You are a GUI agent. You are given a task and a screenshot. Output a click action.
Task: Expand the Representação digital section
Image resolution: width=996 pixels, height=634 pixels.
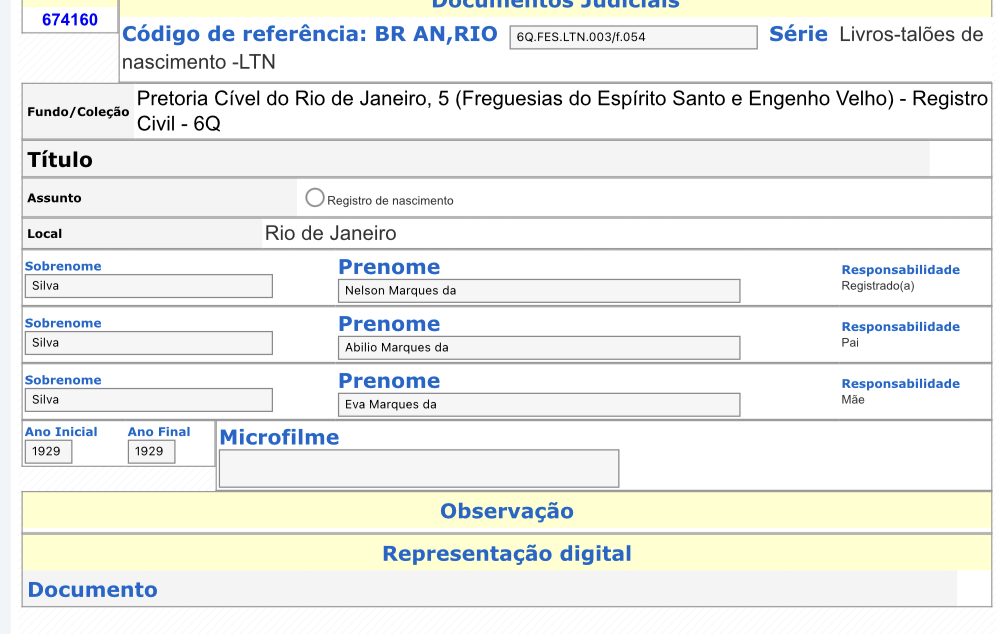click(x=507, y=553)
